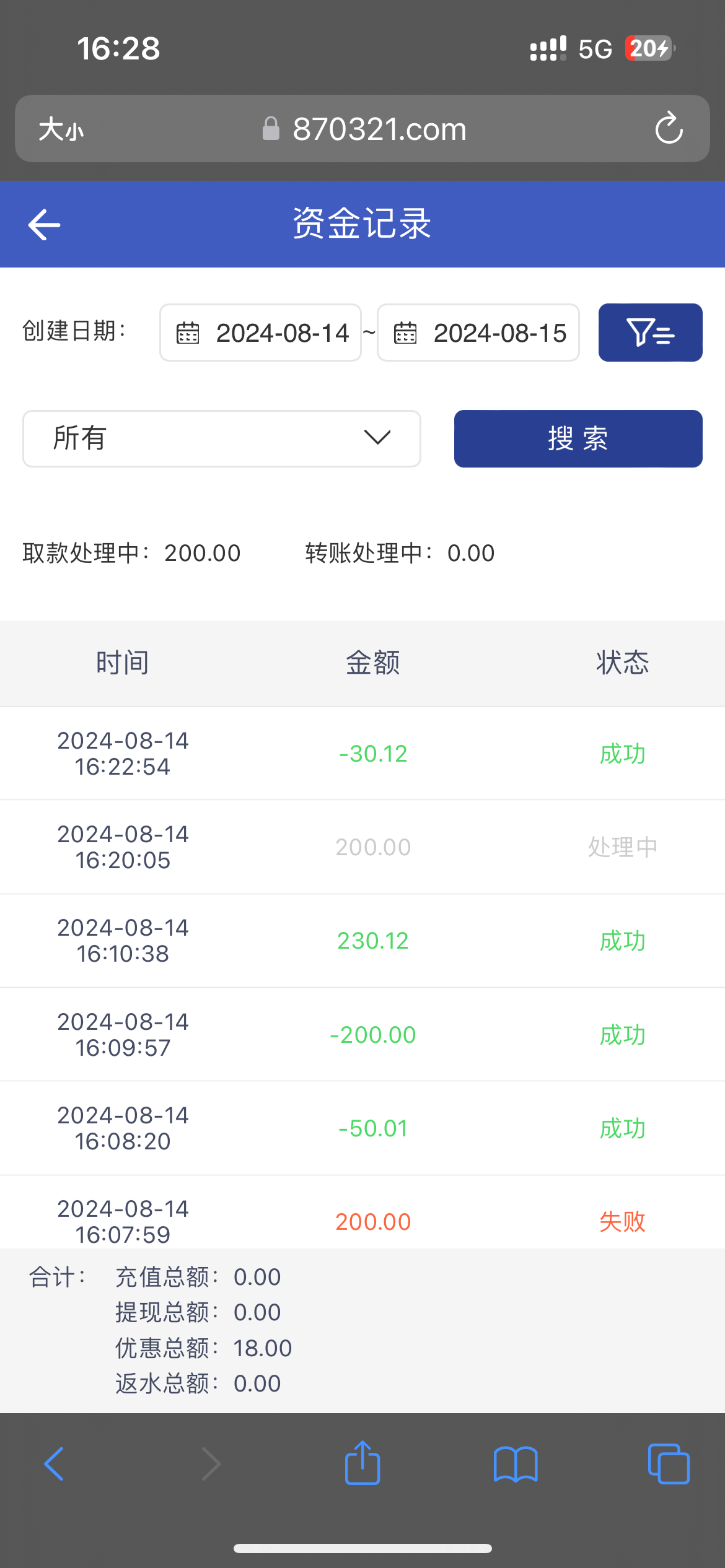Open the 所有 type dropdown

pyautogui.click(x=221, y=438)
